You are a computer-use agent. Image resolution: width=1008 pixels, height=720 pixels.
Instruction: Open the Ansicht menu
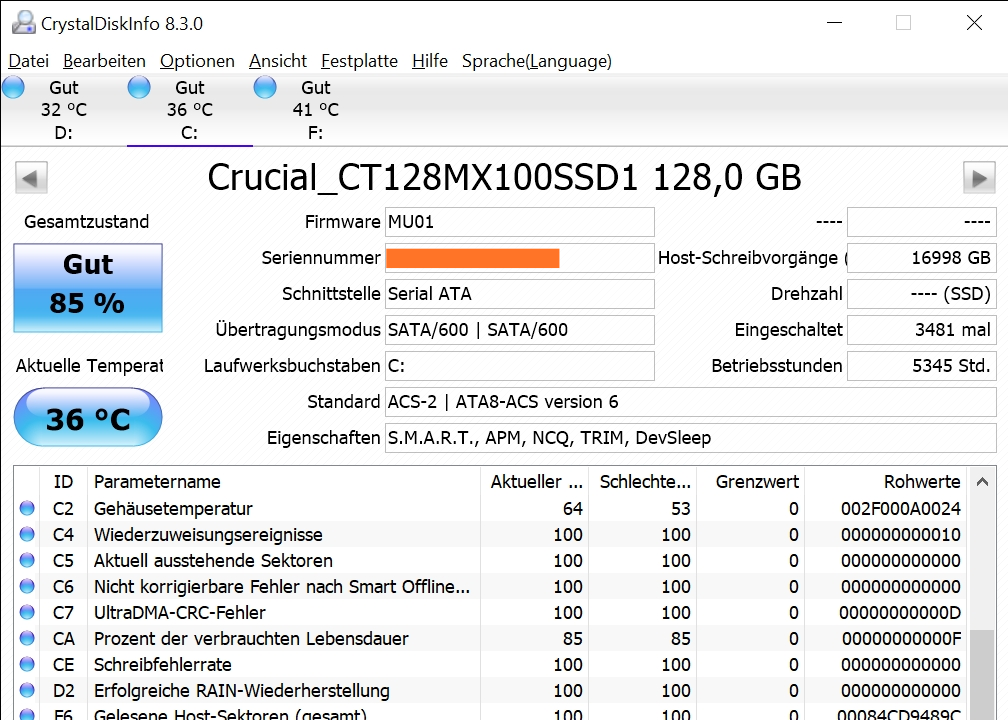[x=278, y=61]
